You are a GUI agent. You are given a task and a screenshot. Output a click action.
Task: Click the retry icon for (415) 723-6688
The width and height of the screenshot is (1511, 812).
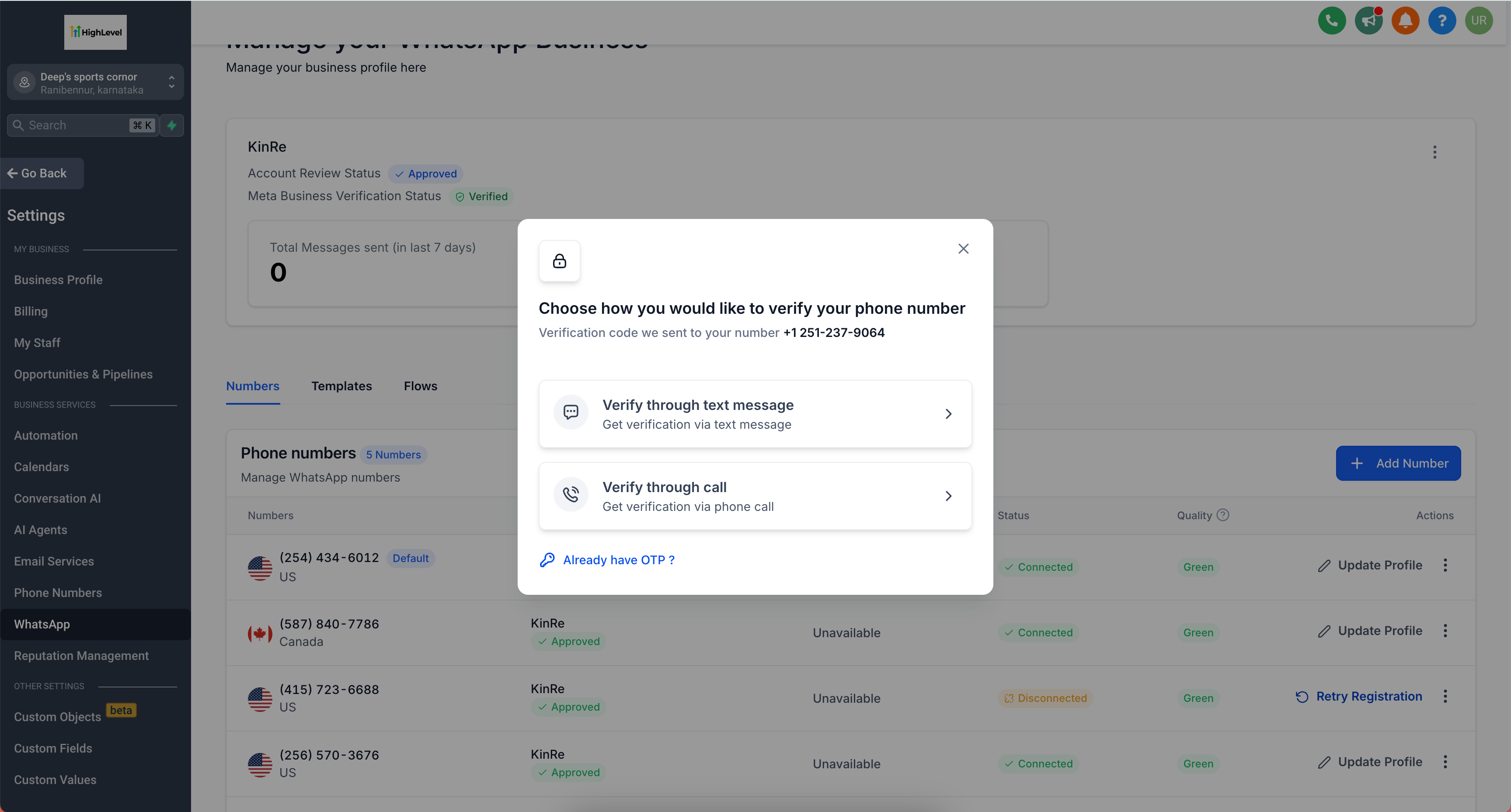point(1302,697)
